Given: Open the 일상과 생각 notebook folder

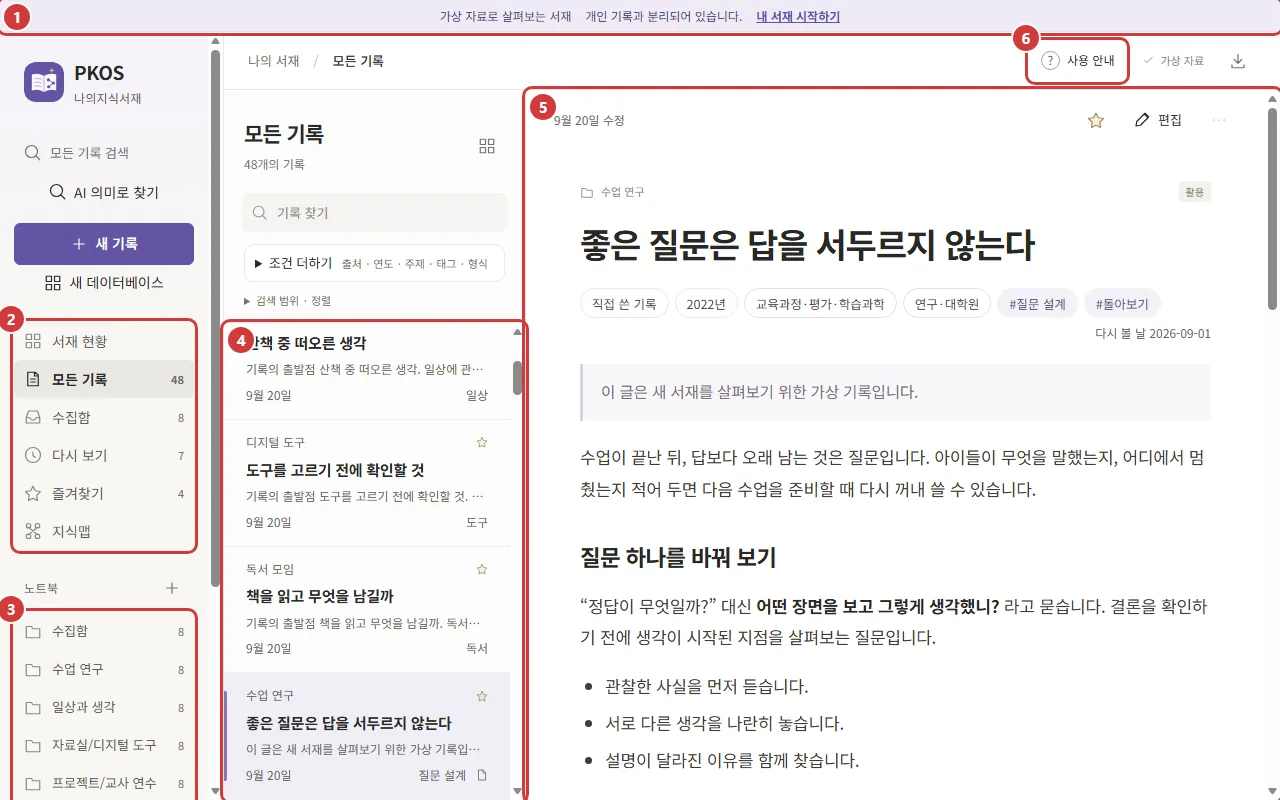Looking at the screenshot, I should pyautogui.click(x=104, y=707).
